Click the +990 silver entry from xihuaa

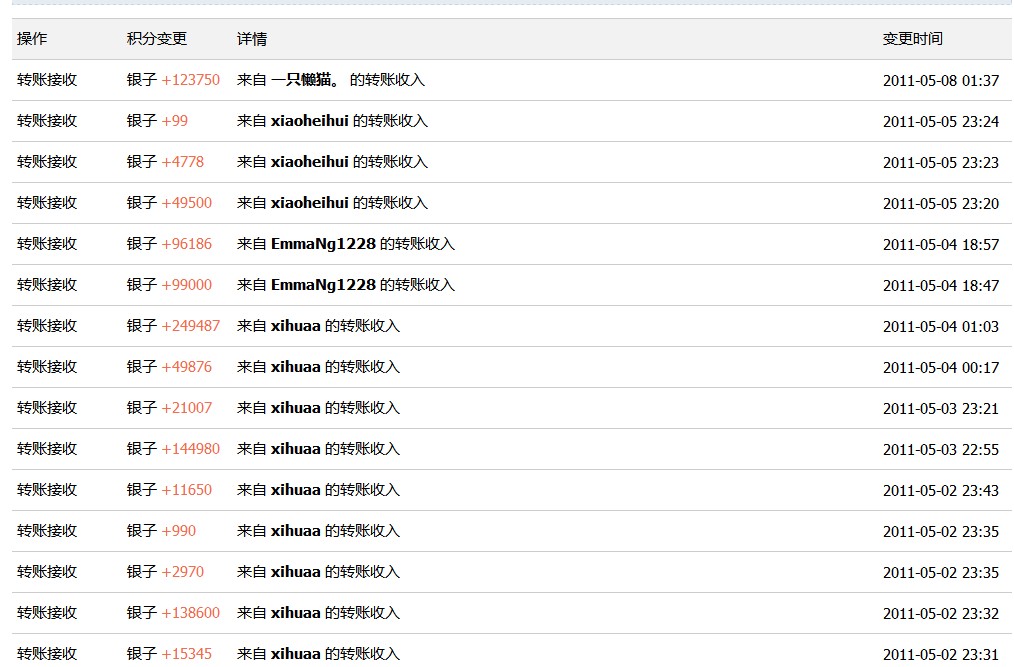tap(180, 530)
